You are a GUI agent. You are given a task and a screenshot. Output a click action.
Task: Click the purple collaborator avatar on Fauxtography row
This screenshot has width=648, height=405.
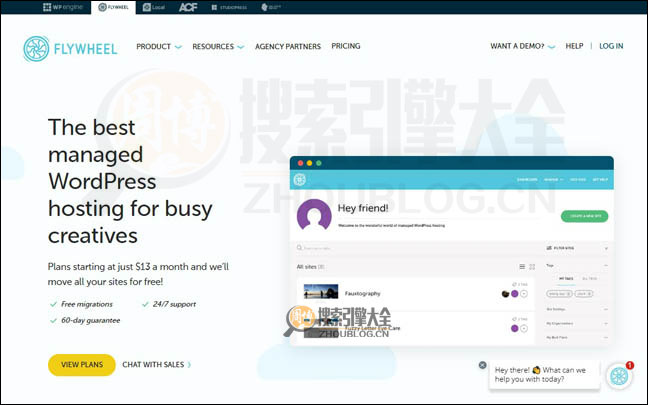click(515, 294)
